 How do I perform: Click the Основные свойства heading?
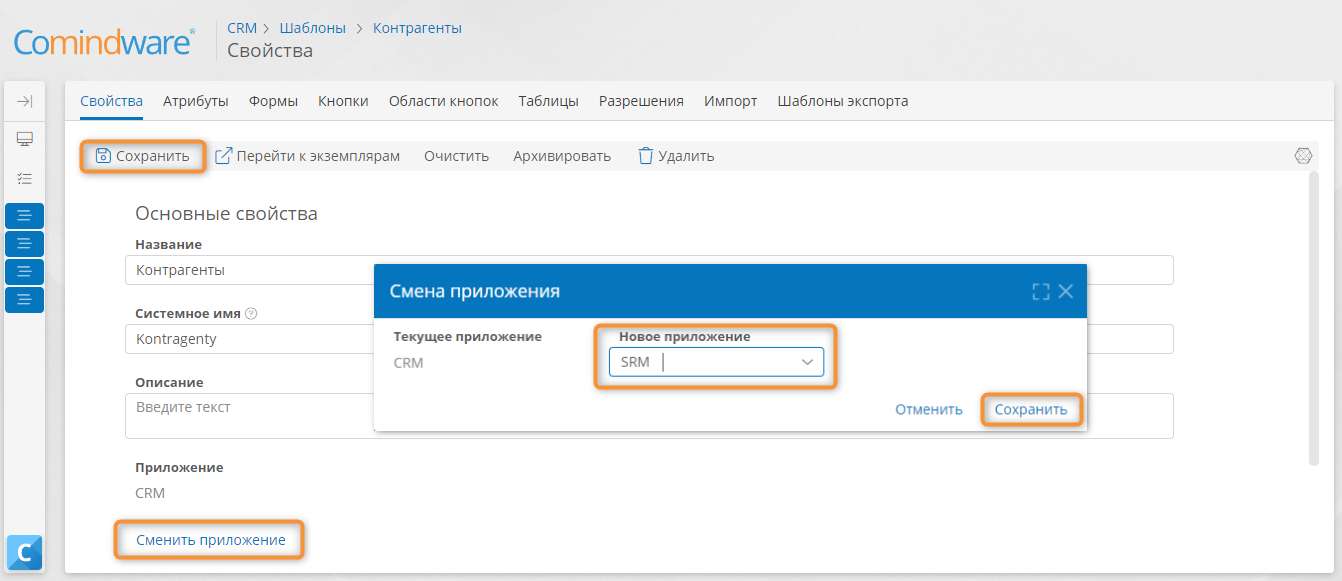226,213
